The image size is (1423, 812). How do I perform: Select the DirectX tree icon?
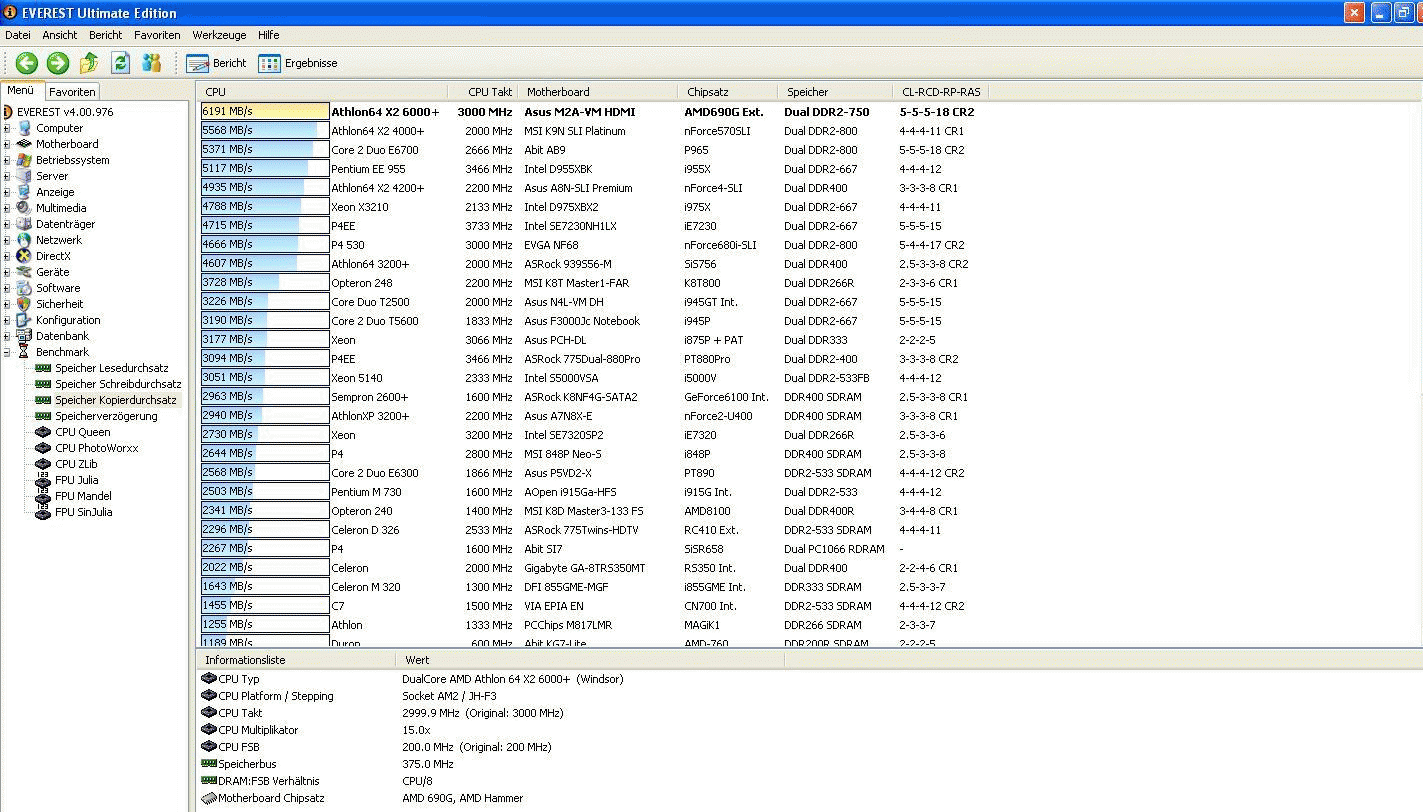coord(25,256)
